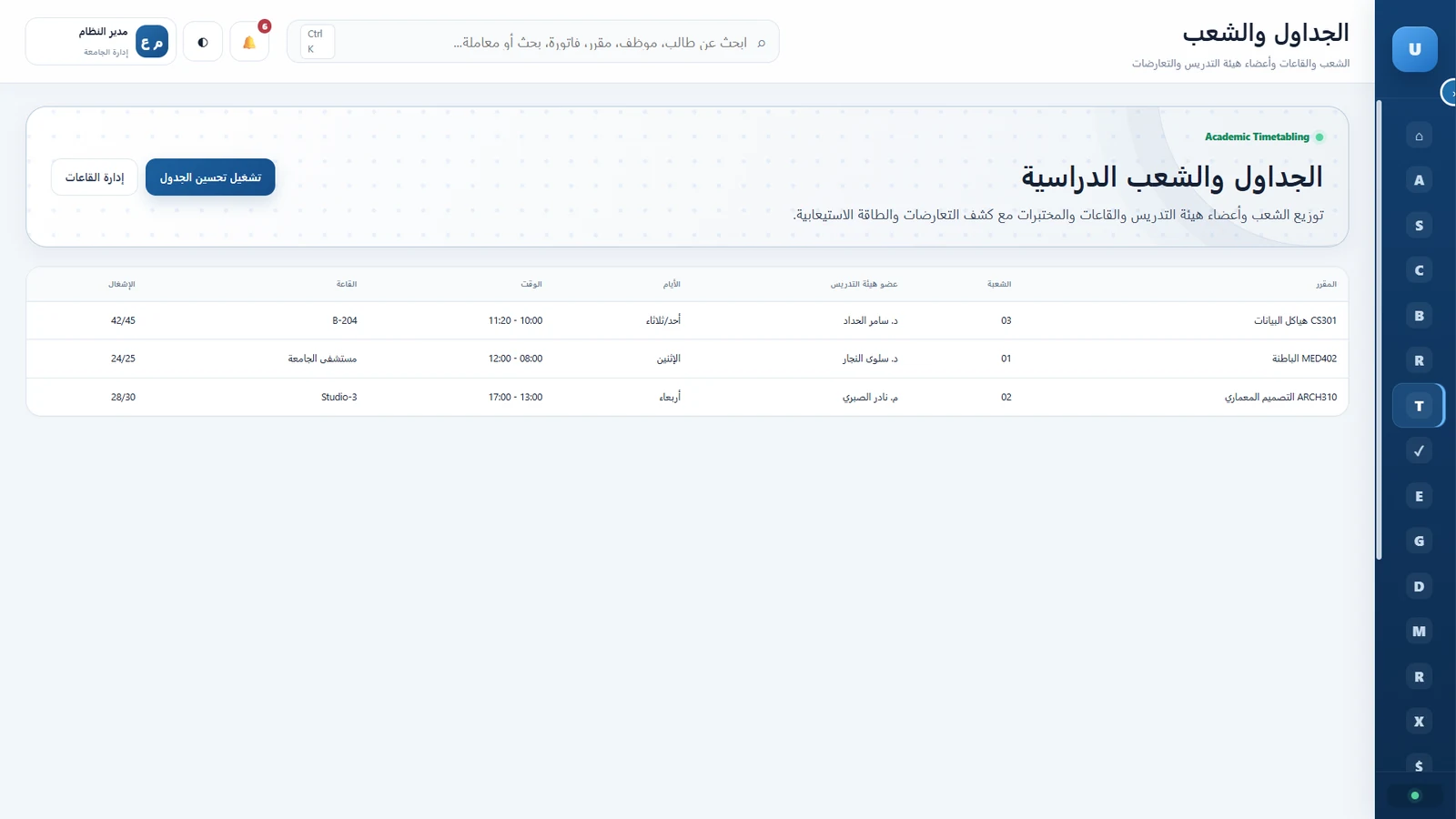
Task: Click the Ctrl K shortcut hint
Action: [317, 42]
